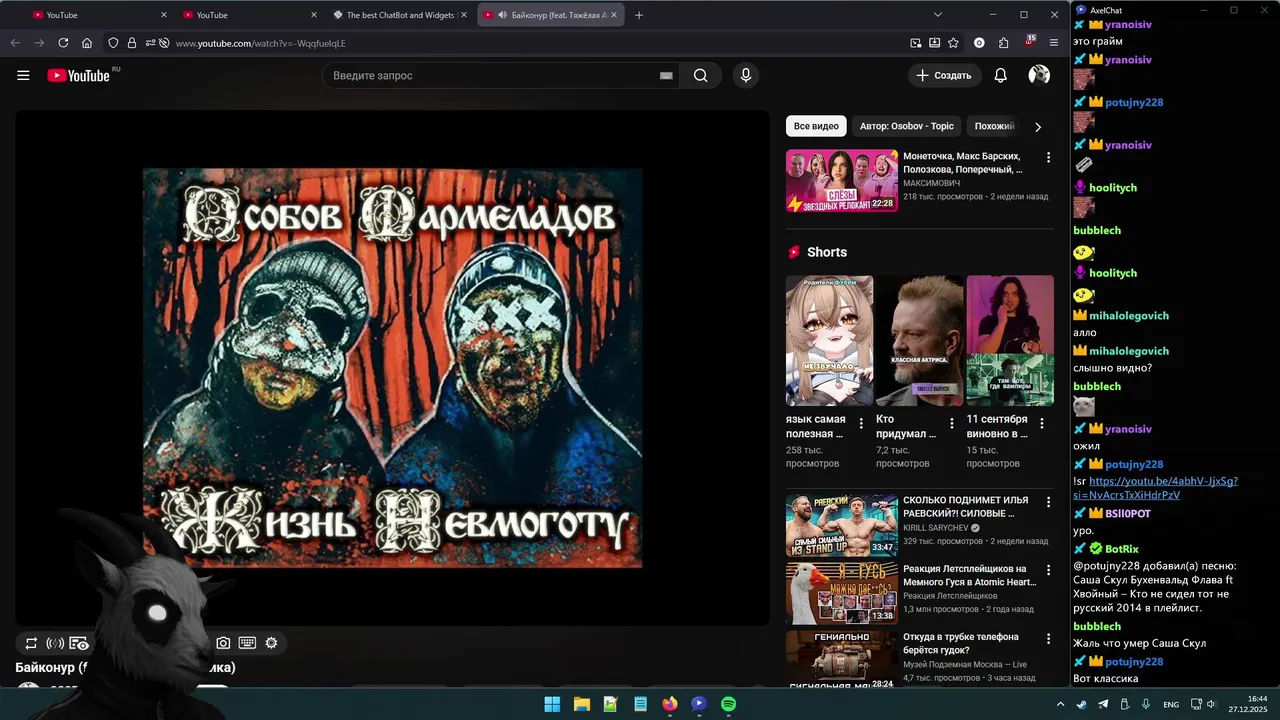1280x720 pixels.
Task: Open the site permissions icon in the address bar
Action: [151, 43]
